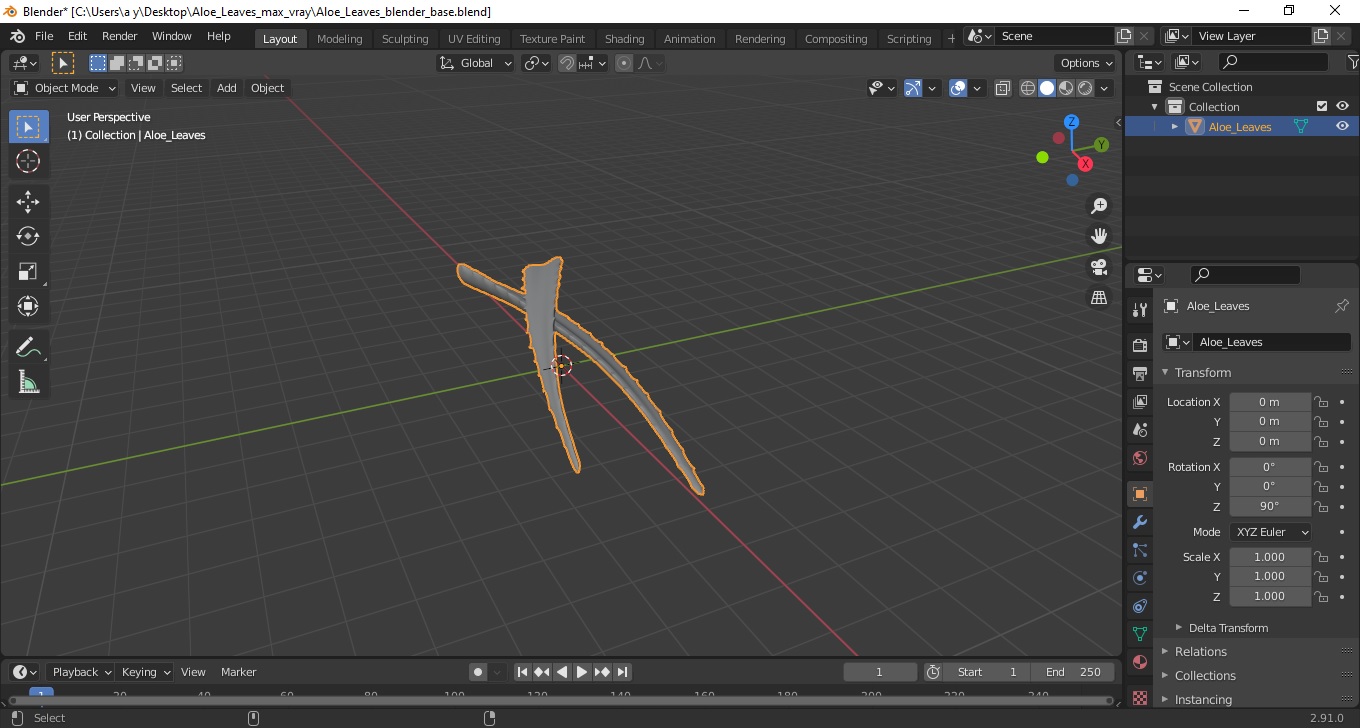
Task: Select the Transform tool
Action: click(28, 306)
